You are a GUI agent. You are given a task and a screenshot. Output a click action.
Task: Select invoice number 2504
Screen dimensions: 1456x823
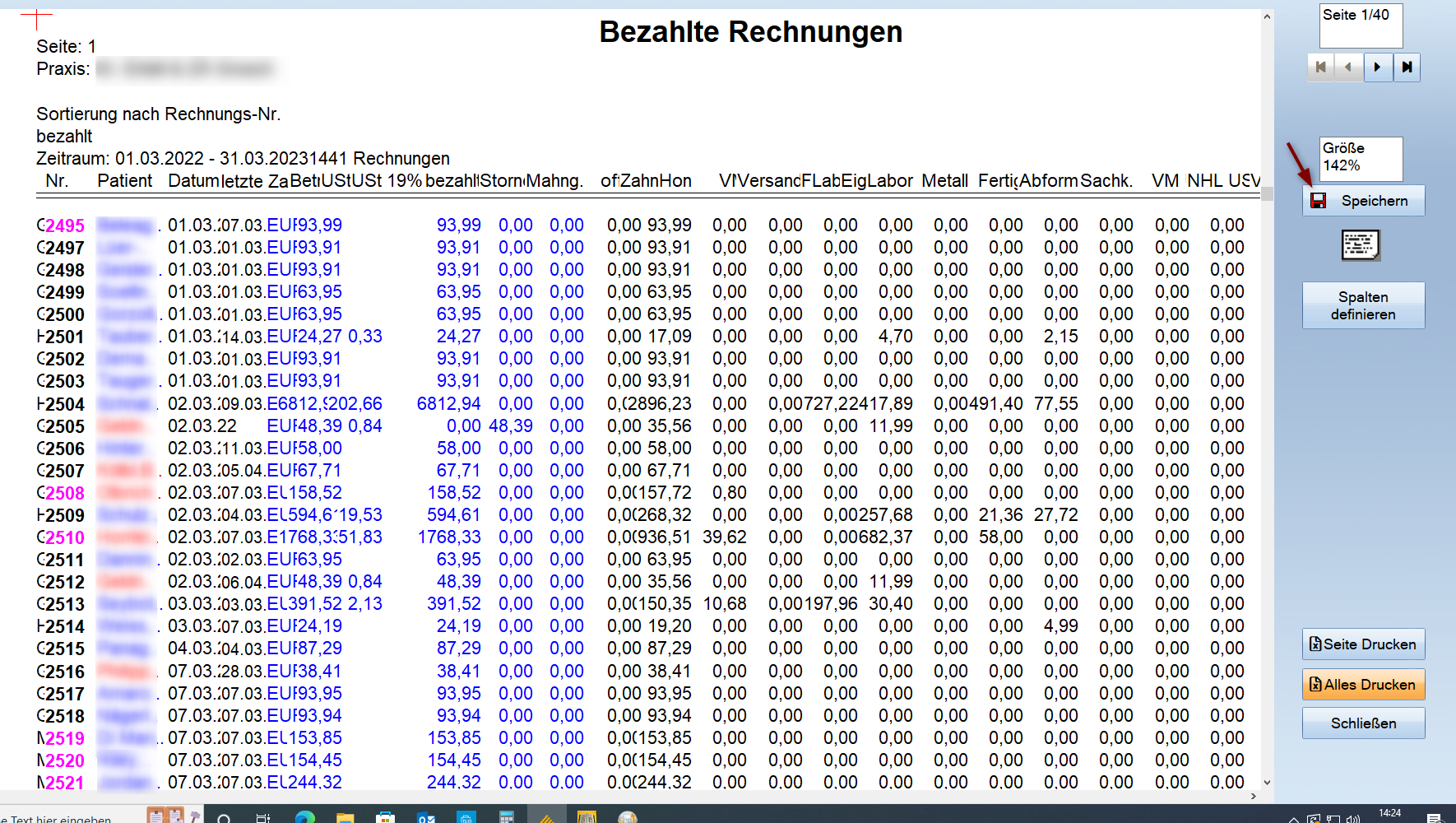(x=64, y=404)
